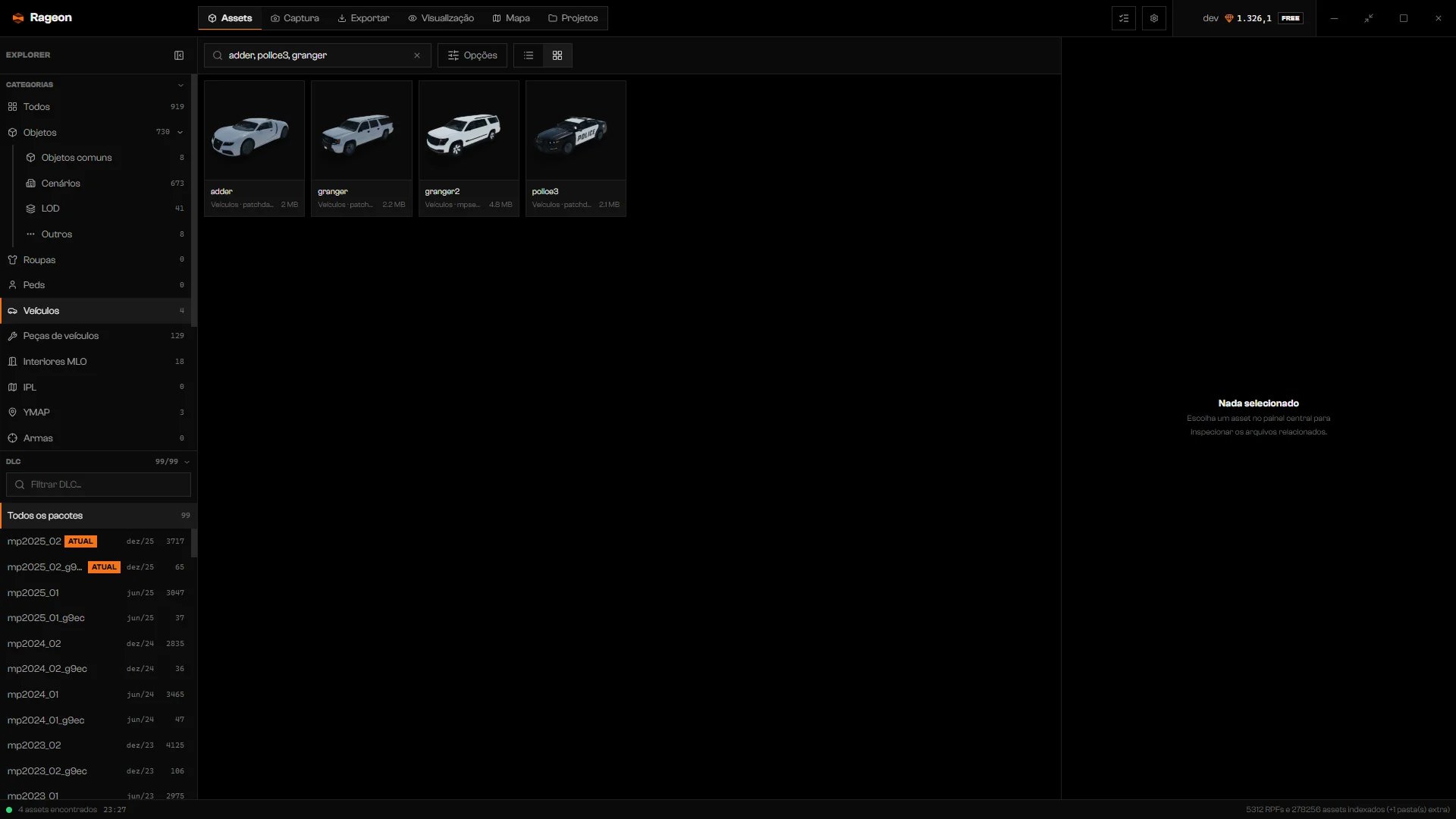Click the Rageon logo icon
Image resolution: width=1456 pixels, height=819 pixels.
[x=18, y=17]
